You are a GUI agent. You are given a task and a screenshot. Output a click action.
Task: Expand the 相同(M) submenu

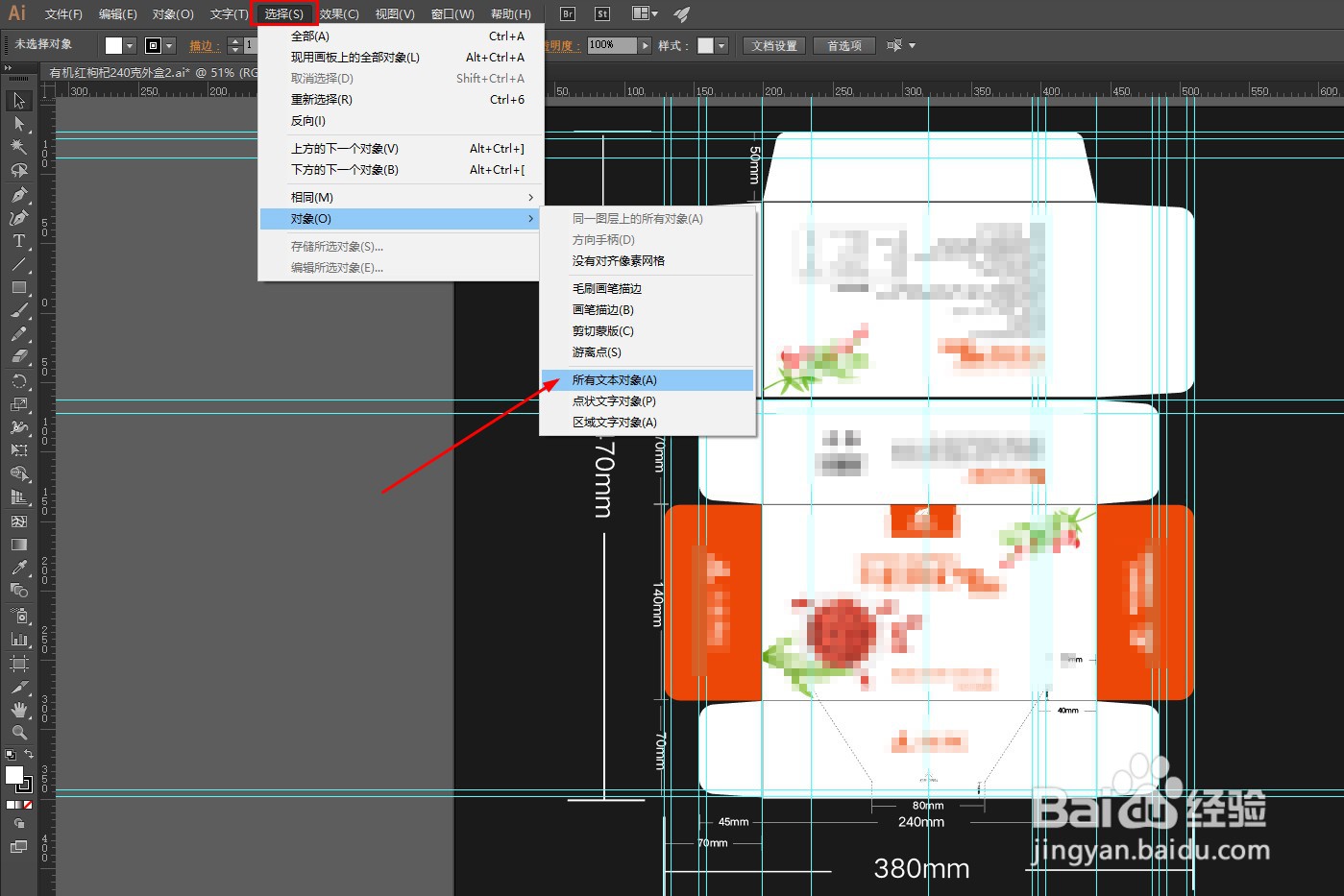tap(401, 197)
